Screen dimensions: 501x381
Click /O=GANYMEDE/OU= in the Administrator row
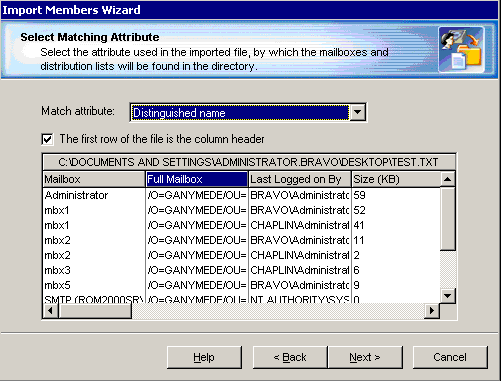coord(197,195)
